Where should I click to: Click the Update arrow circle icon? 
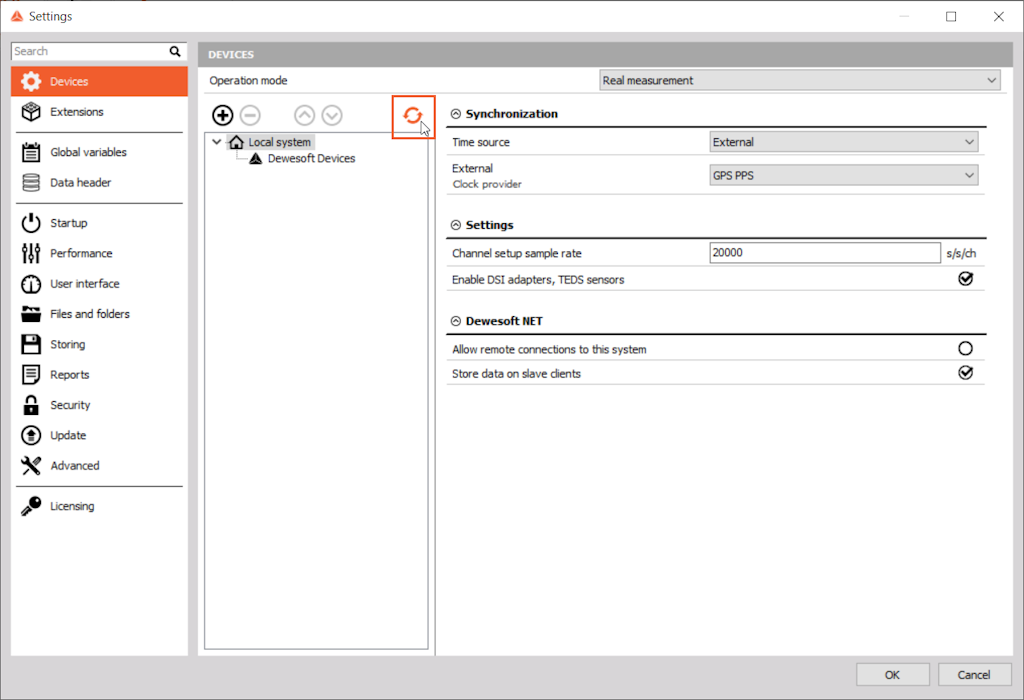click(x=31, y=435)
